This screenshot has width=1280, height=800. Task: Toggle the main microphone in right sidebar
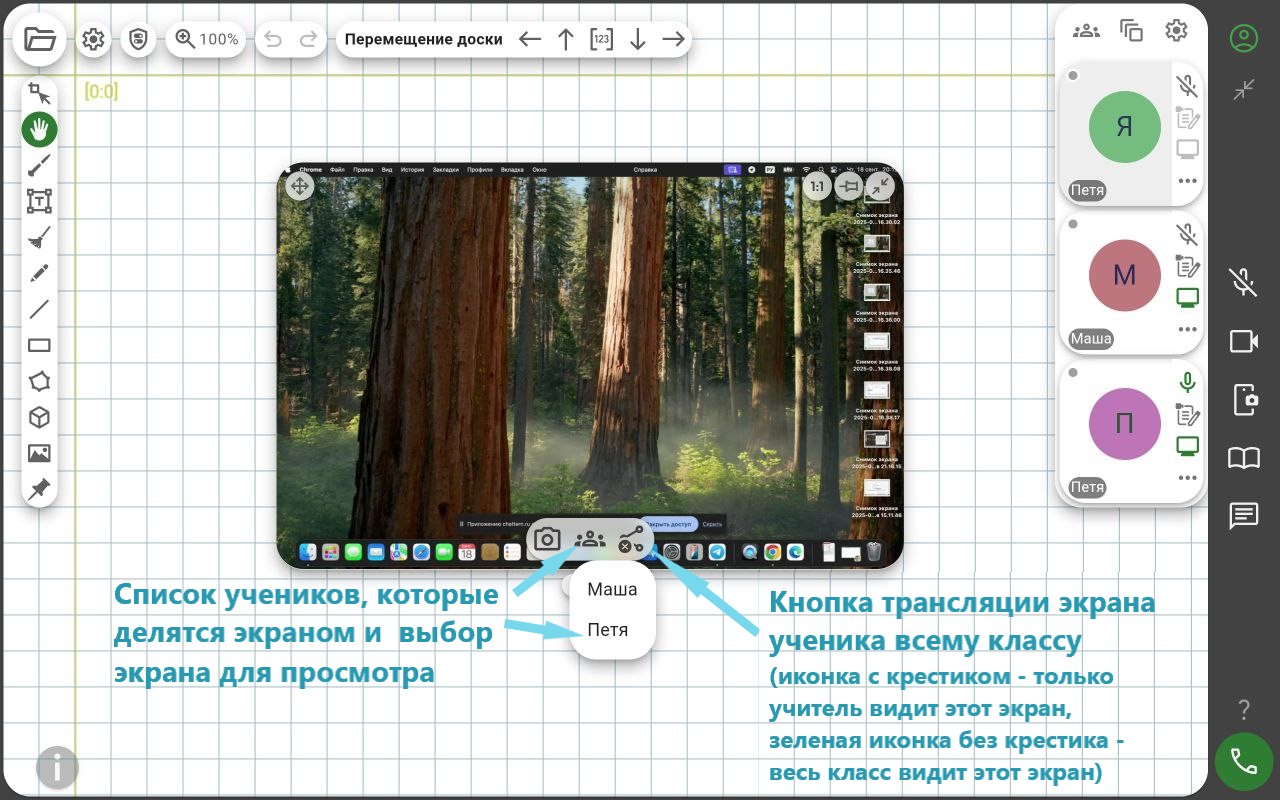click(x=1243, y=282)
